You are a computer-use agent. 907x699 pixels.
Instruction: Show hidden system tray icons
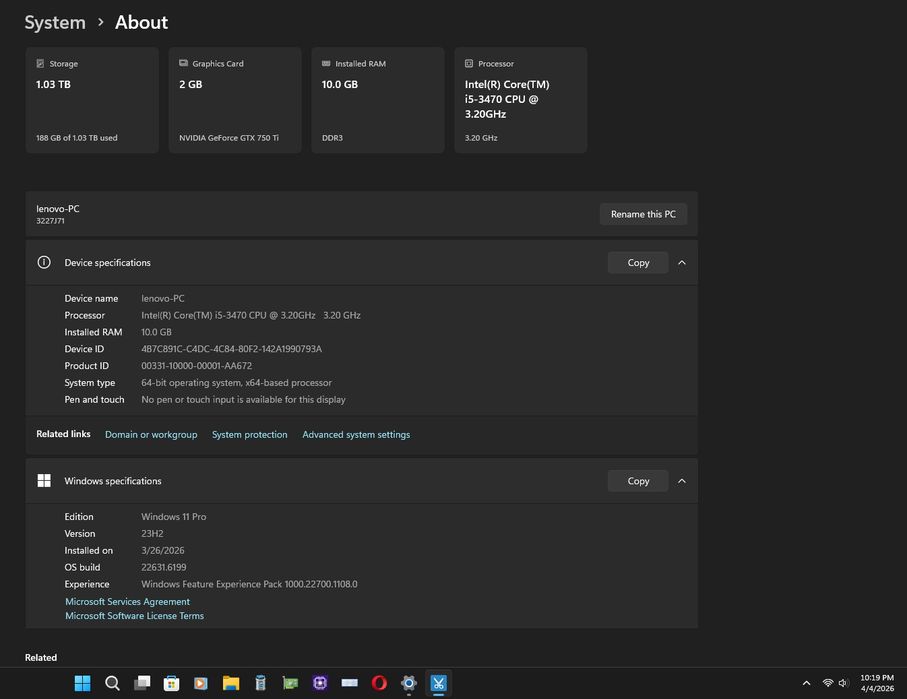coord(806,683)
